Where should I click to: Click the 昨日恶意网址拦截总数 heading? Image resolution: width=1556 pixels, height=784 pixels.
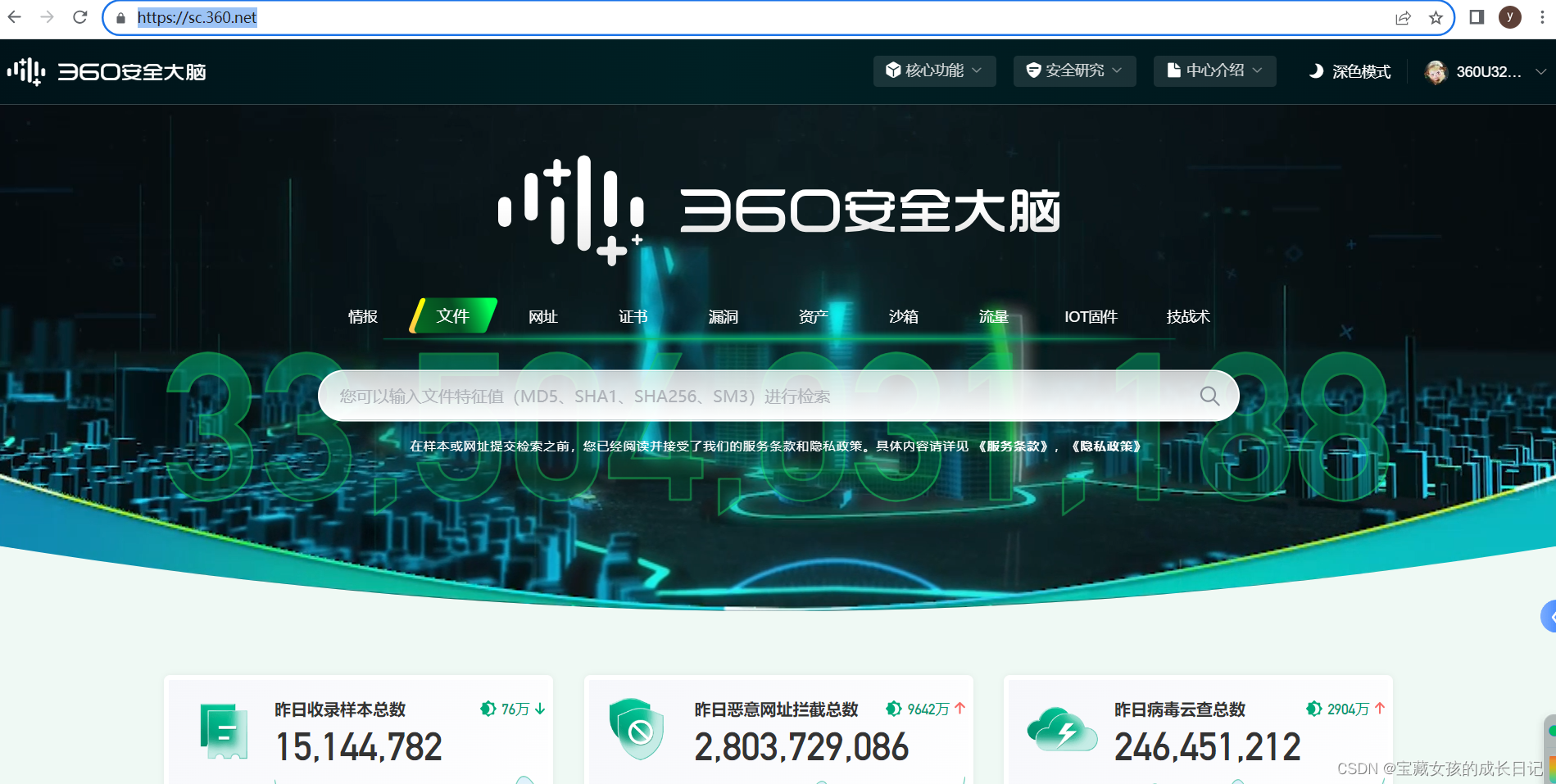coord(776,709)
